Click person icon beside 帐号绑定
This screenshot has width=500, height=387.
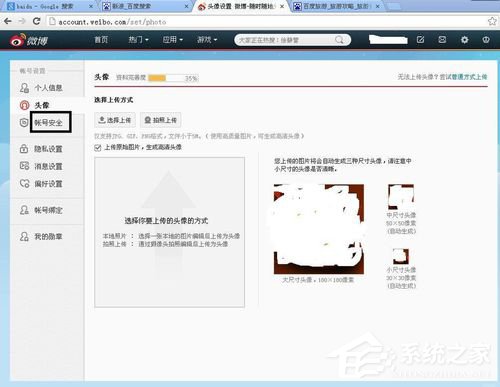[24, 210]
